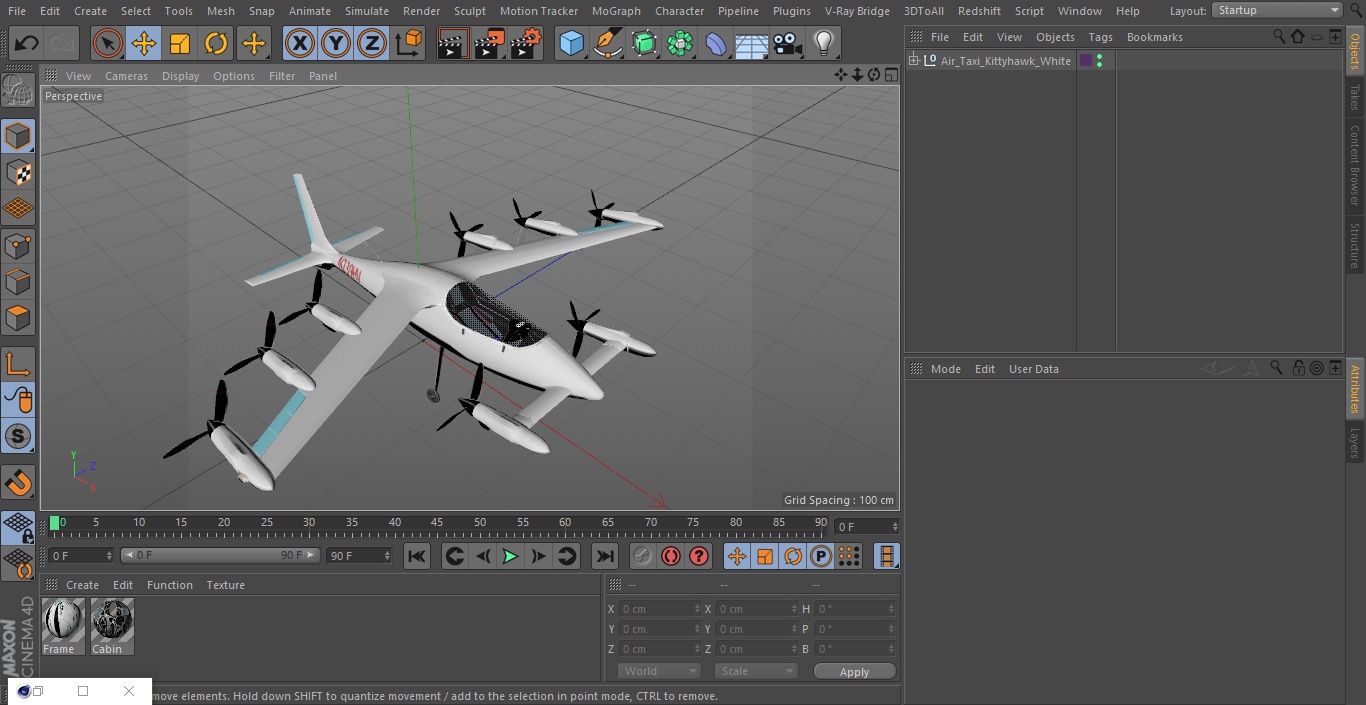
Task: Toggle visibility dots for Air_Taxi_Kittyhawk_White
Action: pyautogui.click(x=1099, y=61)
